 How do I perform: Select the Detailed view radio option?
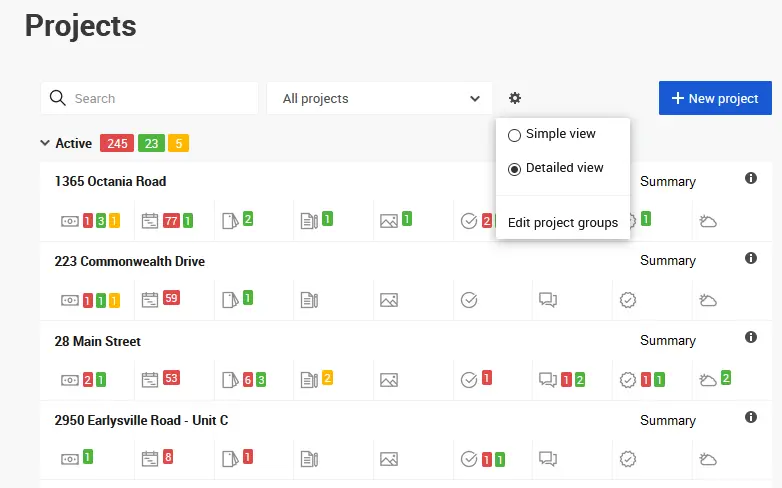pos(514,168)
